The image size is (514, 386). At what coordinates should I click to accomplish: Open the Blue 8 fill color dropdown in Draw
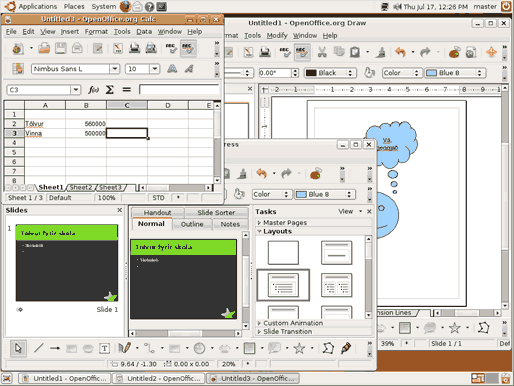479,73
